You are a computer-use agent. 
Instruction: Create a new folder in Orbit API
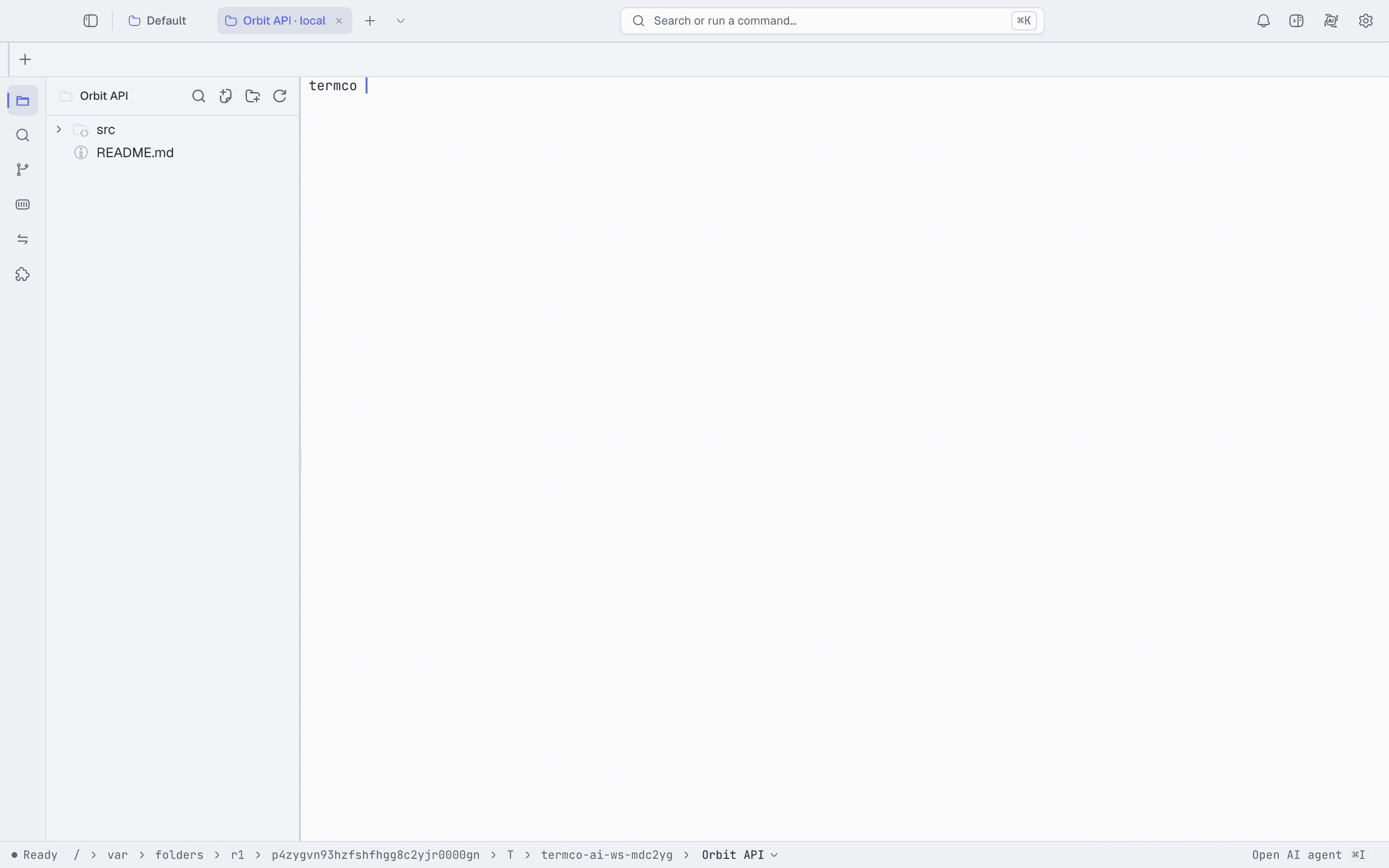pyautogui.click(x=253, y=96)
